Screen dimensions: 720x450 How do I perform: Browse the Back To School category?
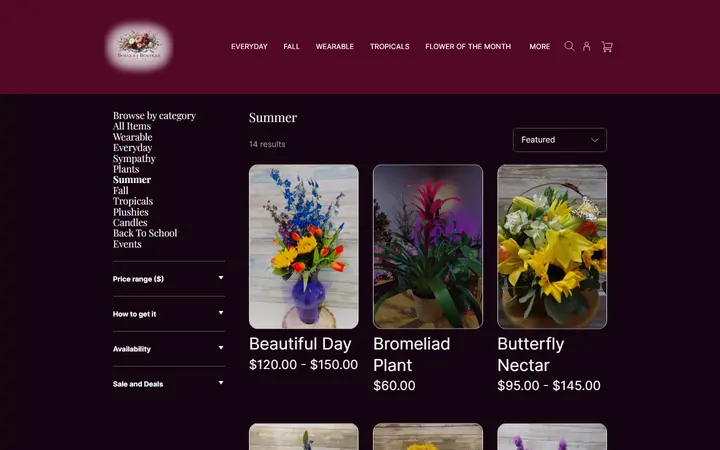[x=145, y=233]
